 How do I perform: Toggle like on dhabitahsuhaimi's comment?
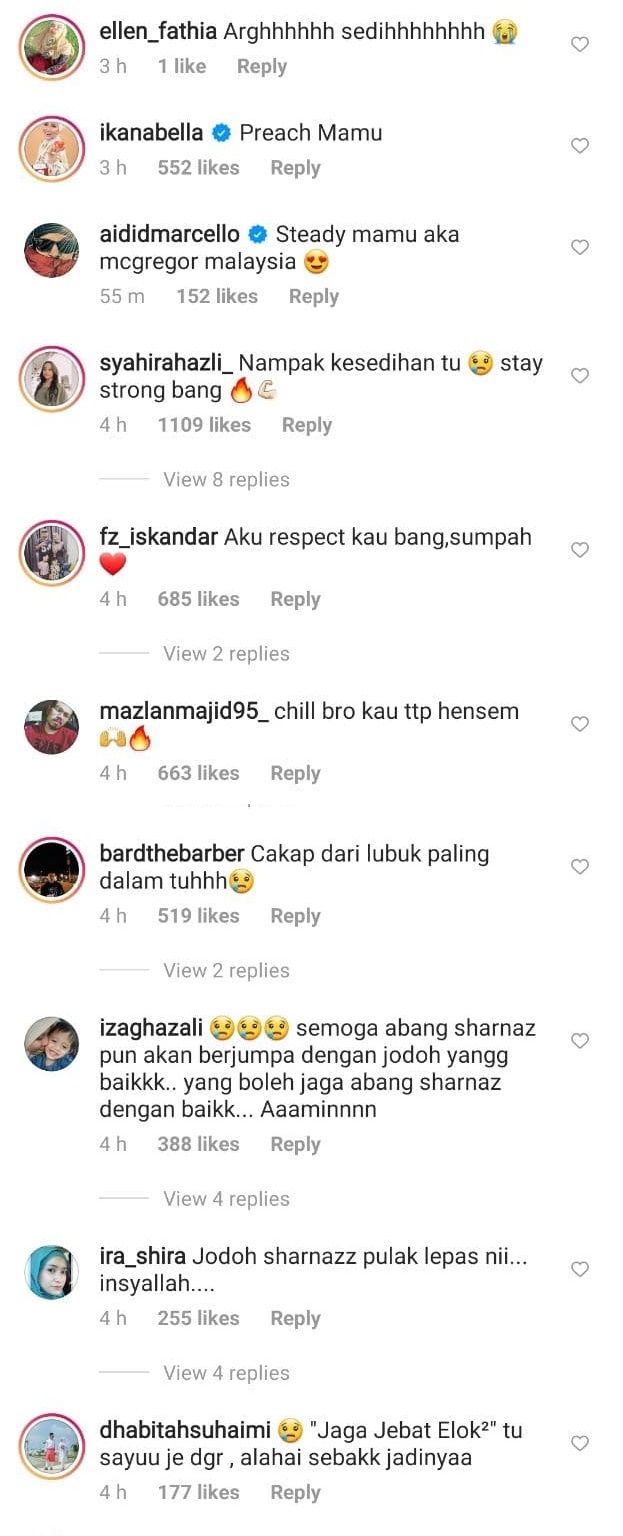579,1442
